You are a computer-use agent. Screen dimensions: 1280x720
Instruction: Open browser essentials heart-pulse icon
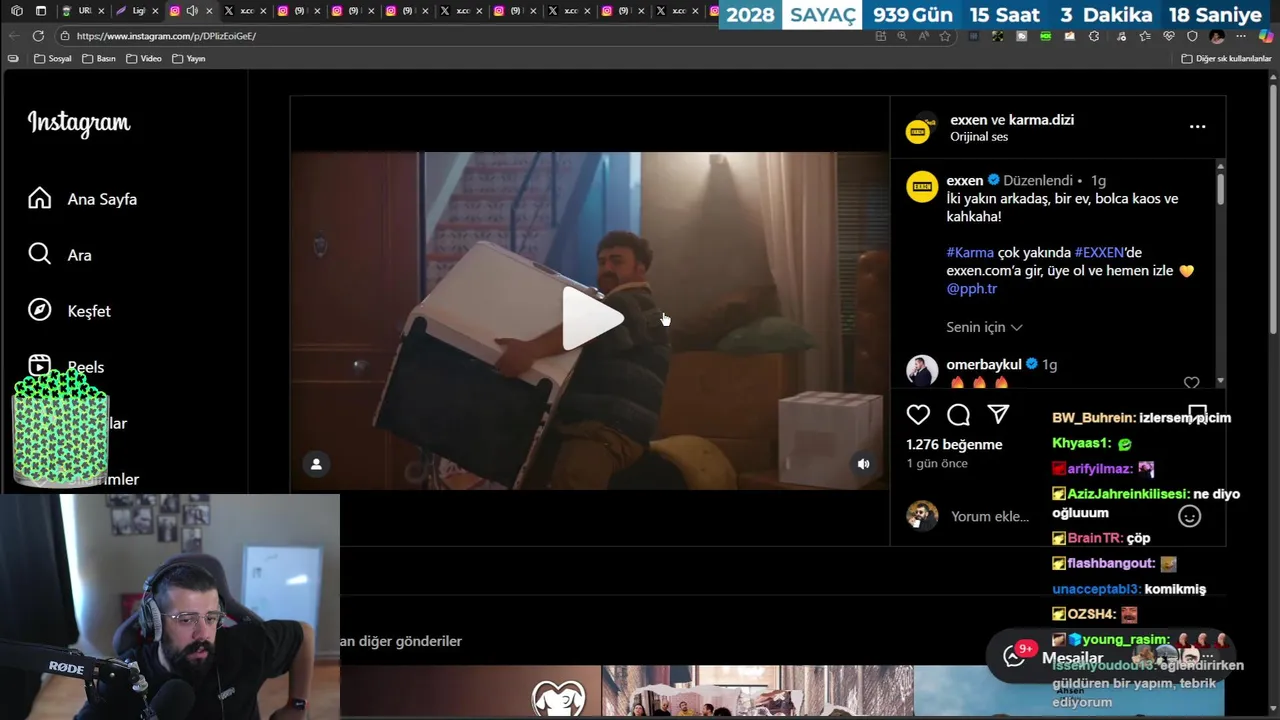pos(1169,36)
